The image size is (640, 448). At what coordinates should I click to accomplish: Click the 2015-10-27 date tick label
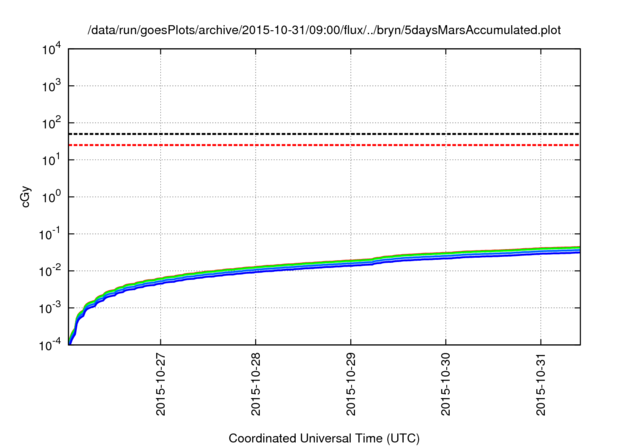160,384
